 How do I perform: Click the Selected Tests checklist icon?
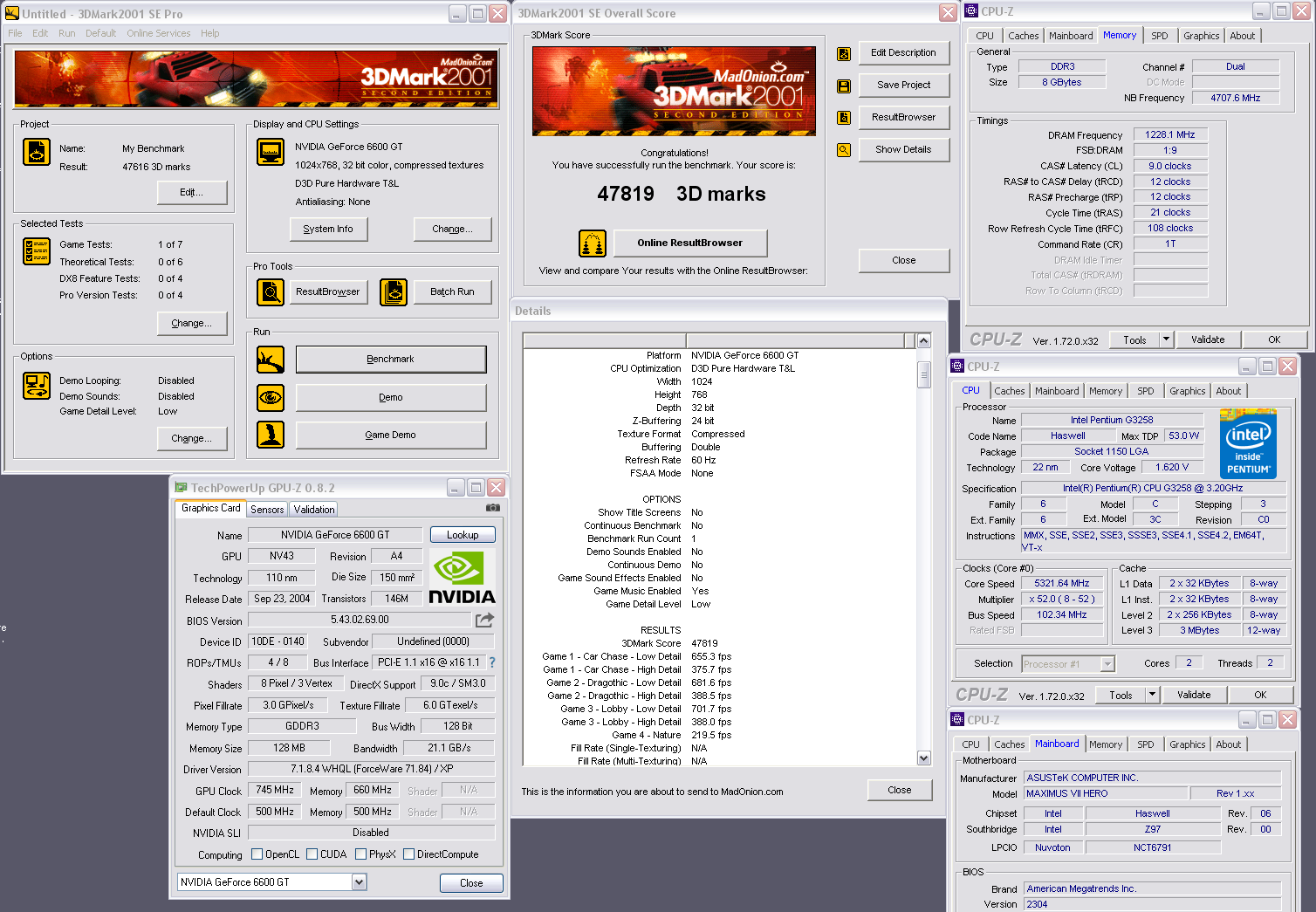coord(36,251)
